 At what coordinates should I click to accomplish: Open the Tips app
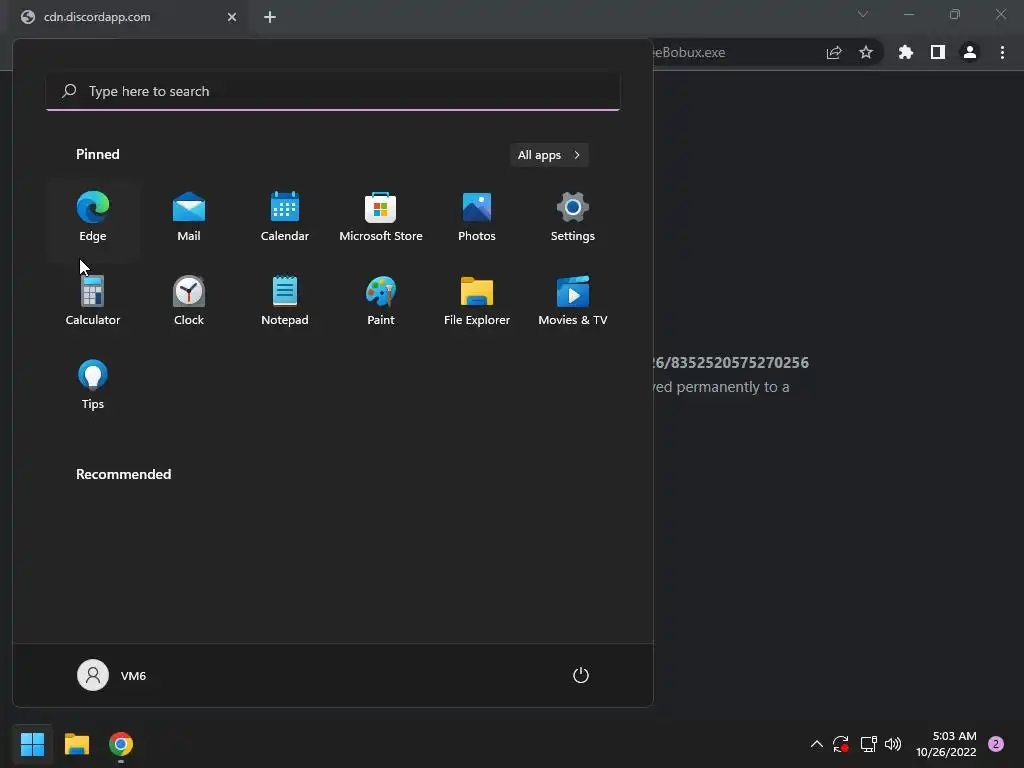(93, 385)
